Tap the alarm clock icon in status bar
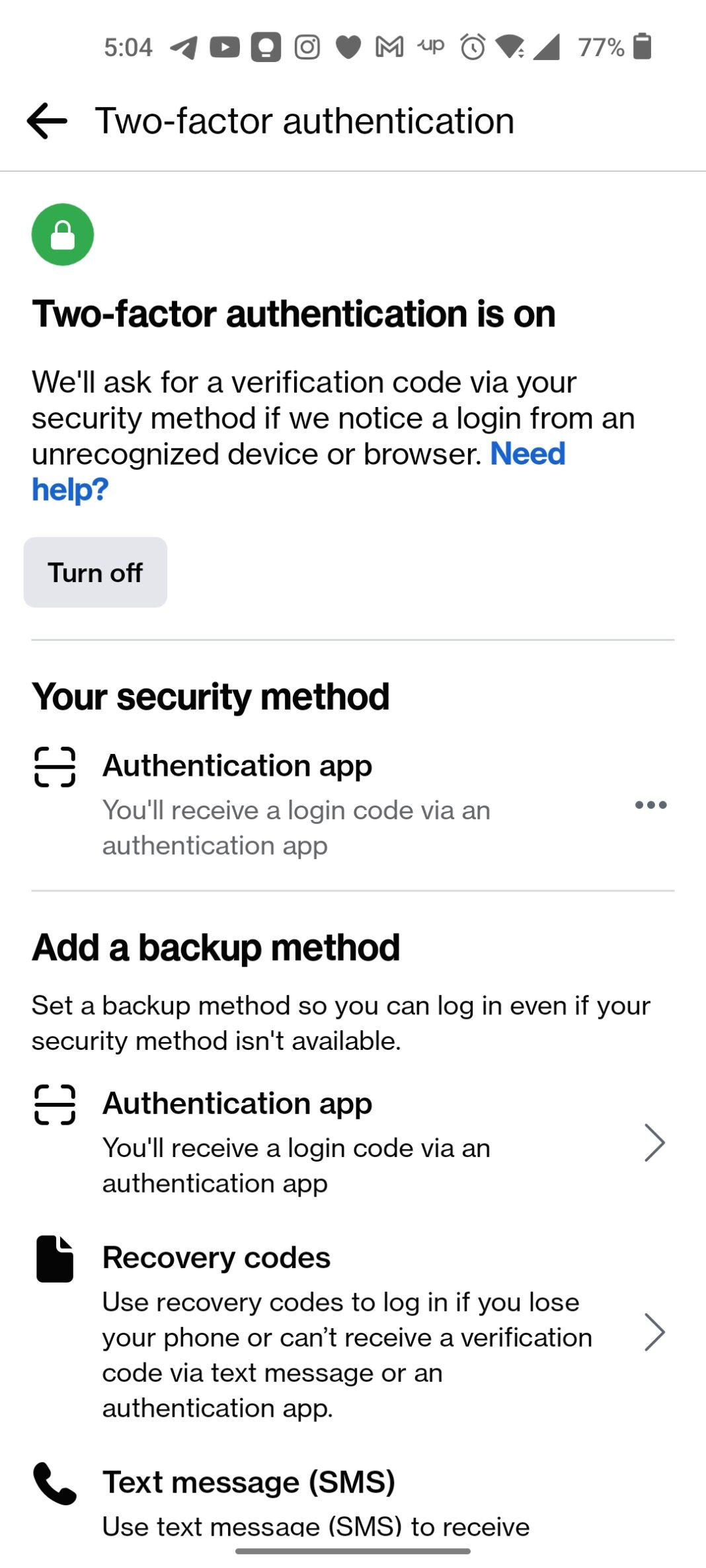 tap(471, 46)
